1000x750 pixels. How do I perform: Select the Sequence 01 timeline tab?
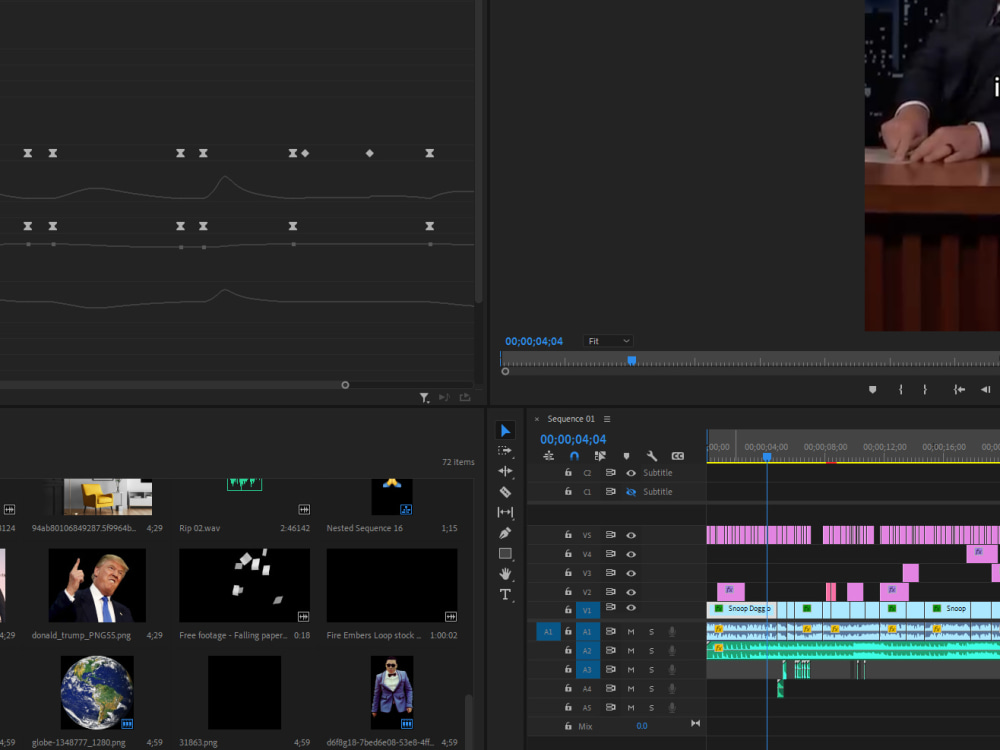[571, 419]
